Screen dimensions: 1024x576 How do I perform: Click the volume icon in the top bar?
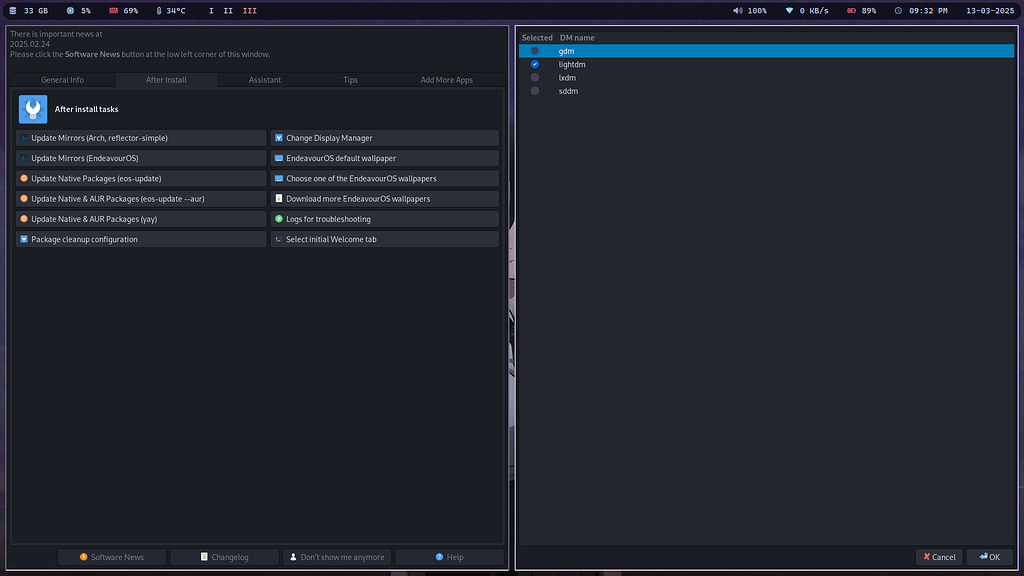(737, 10)
